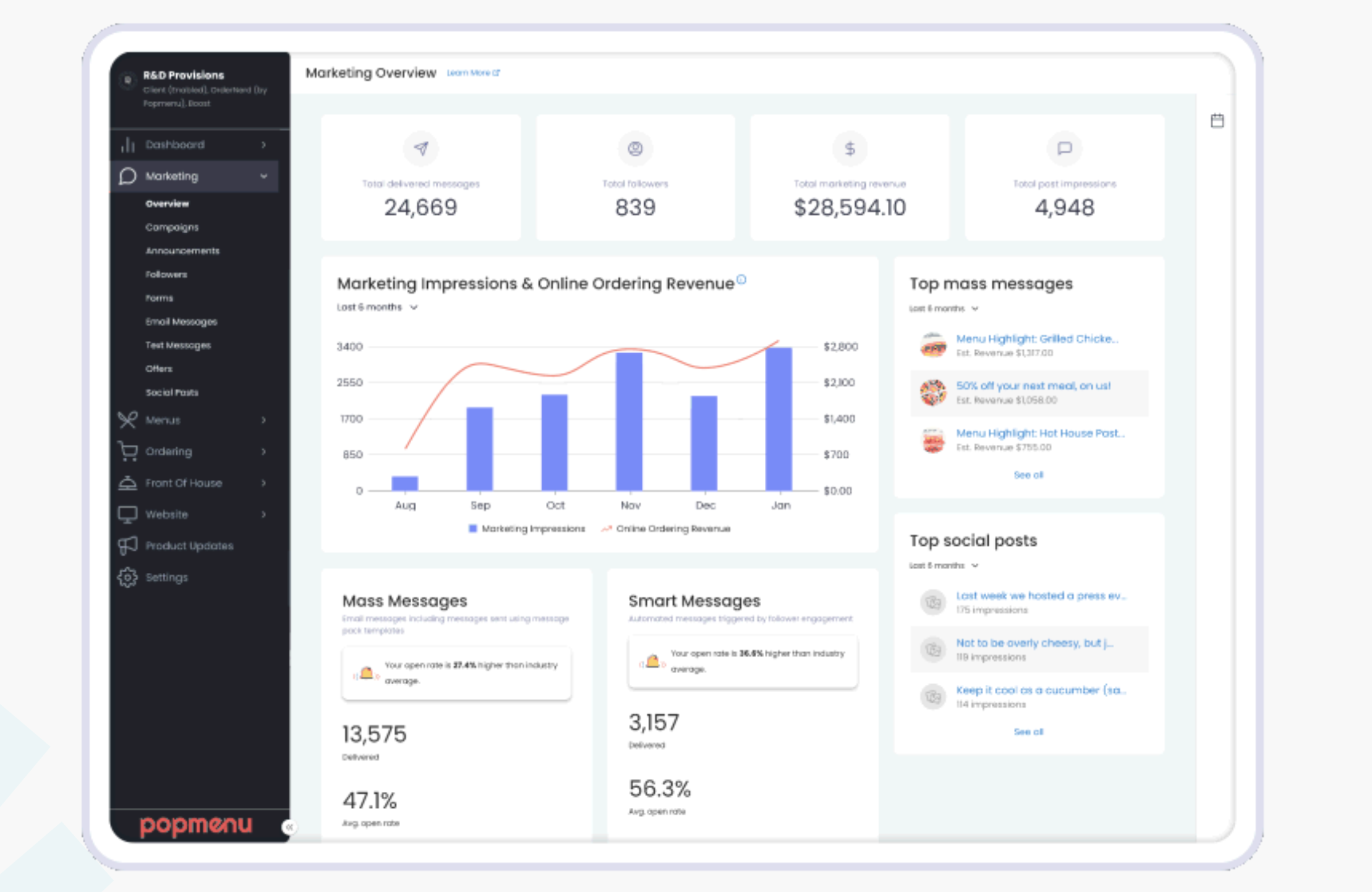Open the Learn More link

tap(473, 73)
